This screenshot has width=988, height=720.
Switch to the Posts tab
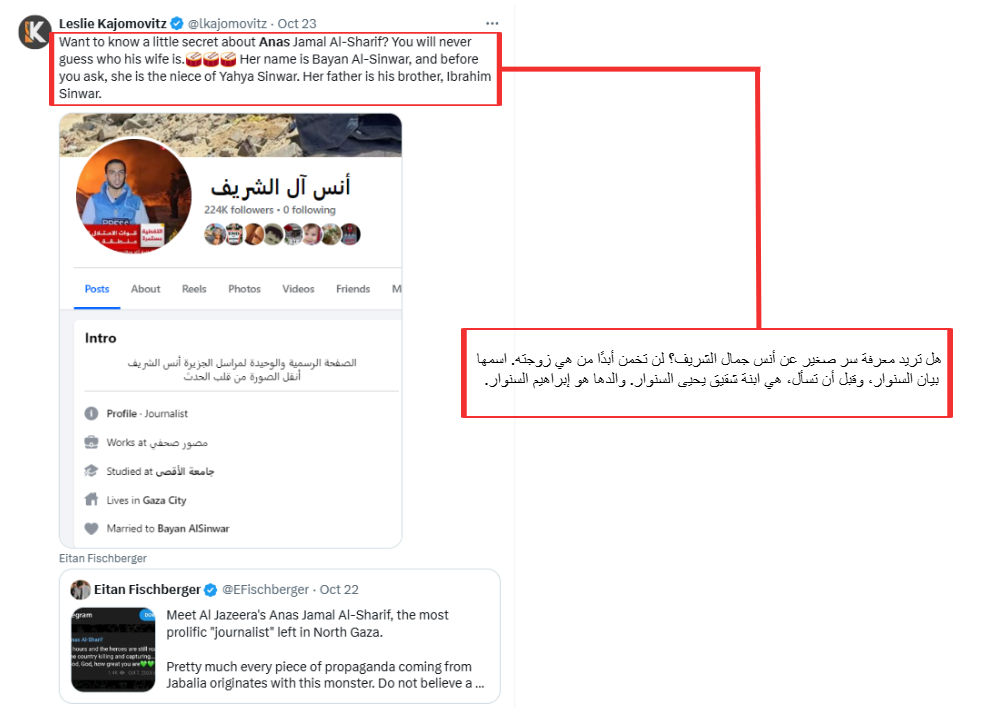(x=97, y=289)
